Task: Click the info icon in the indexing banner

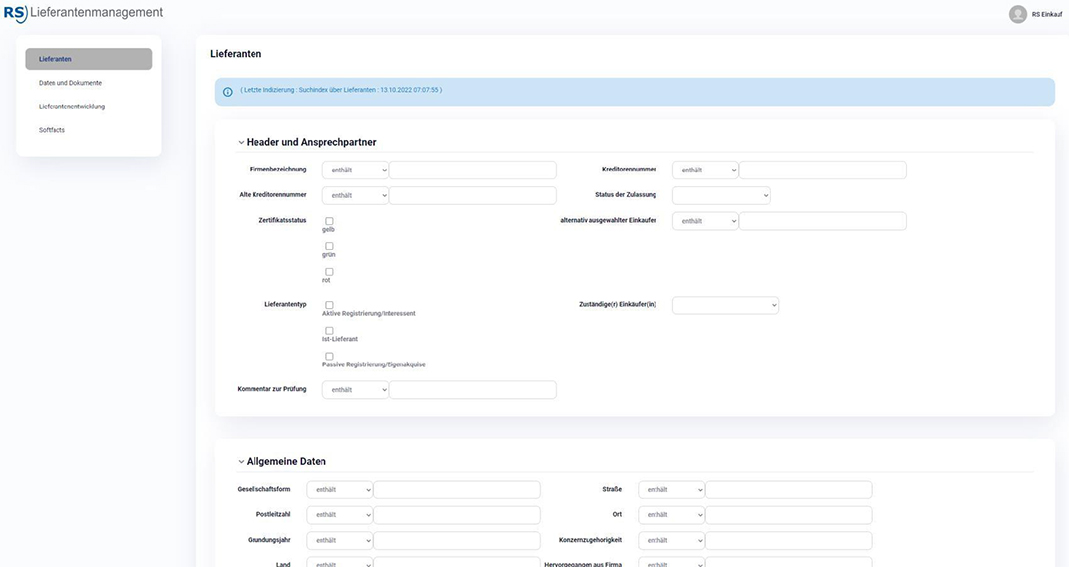Action: click(228, 91)
